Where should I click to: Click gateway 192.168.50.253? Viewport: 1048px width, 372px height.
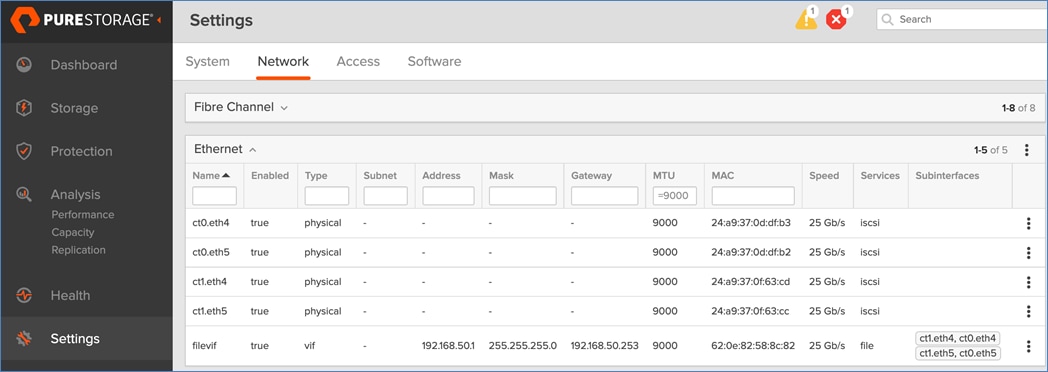pos(605,346)
